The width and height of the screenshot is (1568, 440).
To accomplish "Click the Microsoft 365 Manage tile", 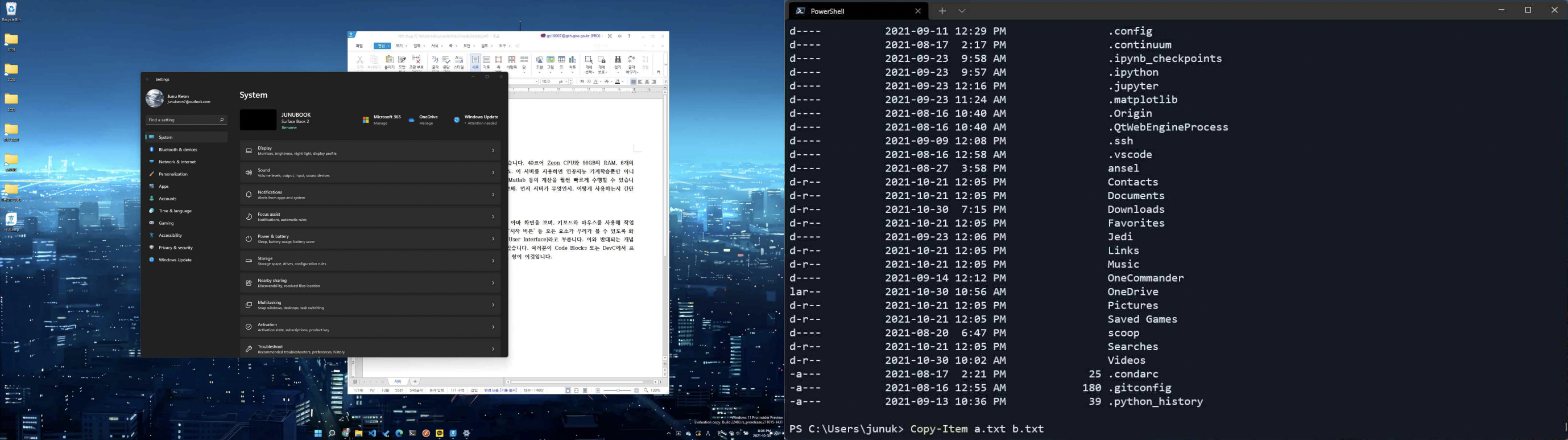I will pyautogui.click(x=381, y=120).
